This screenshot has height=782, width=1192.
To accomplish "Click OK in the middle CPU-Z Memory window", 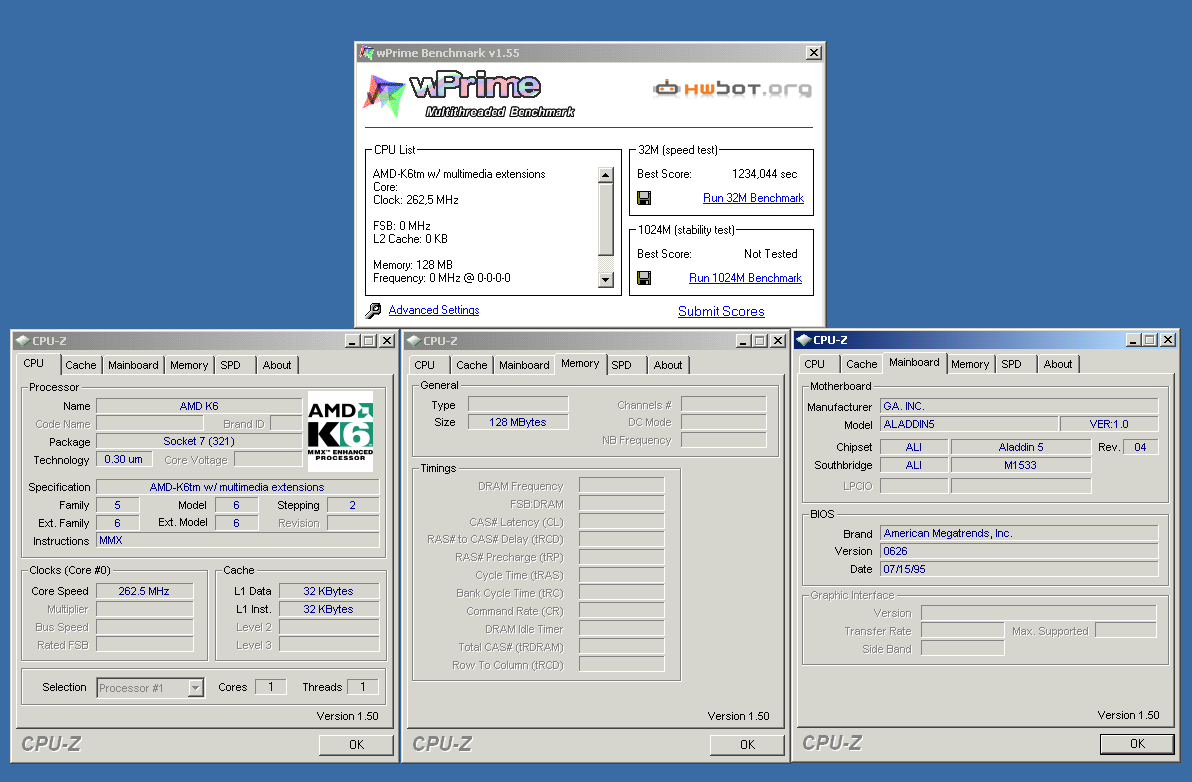I will [x=747, y=745].
